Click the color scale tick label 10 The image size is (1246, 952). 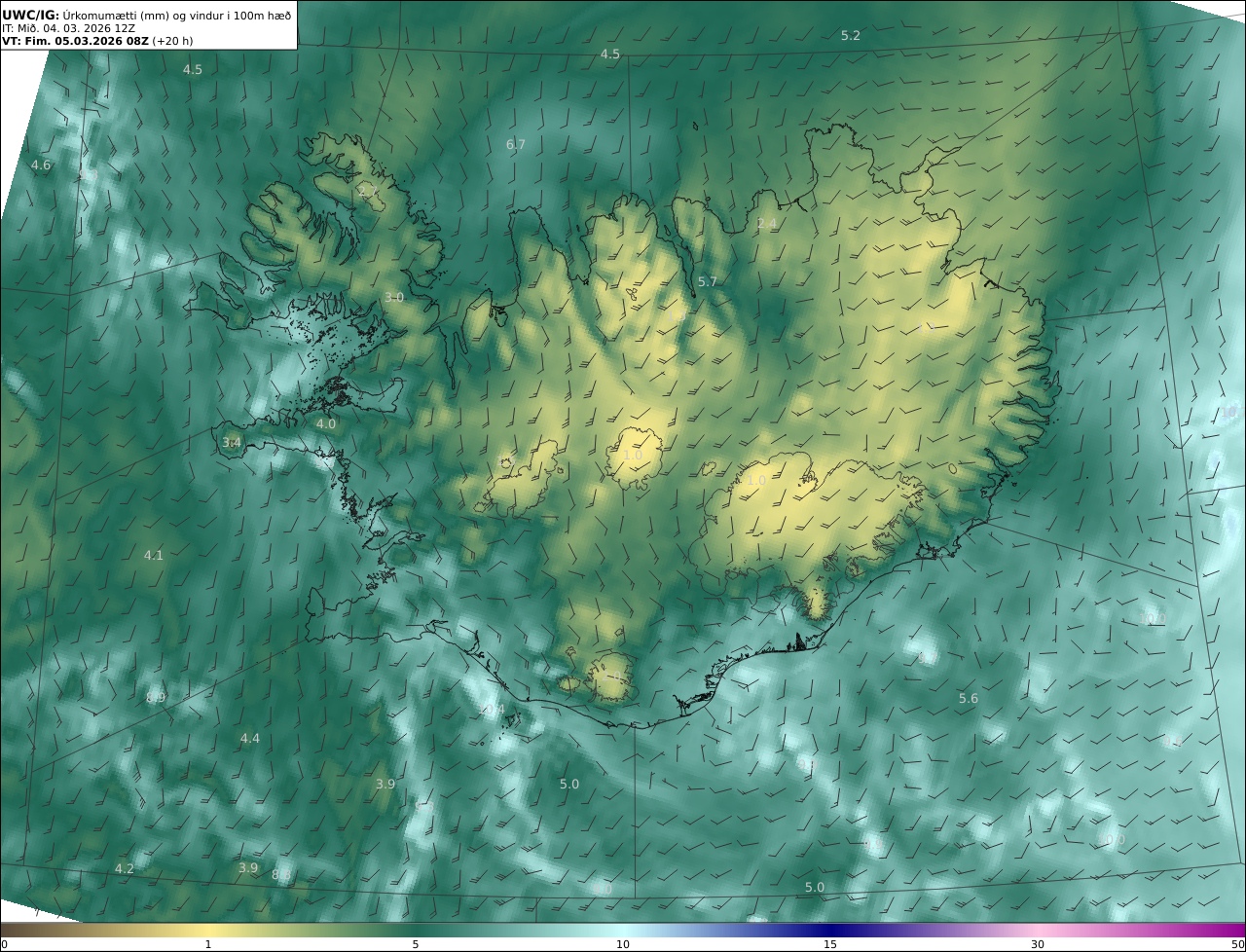point(622,945)
